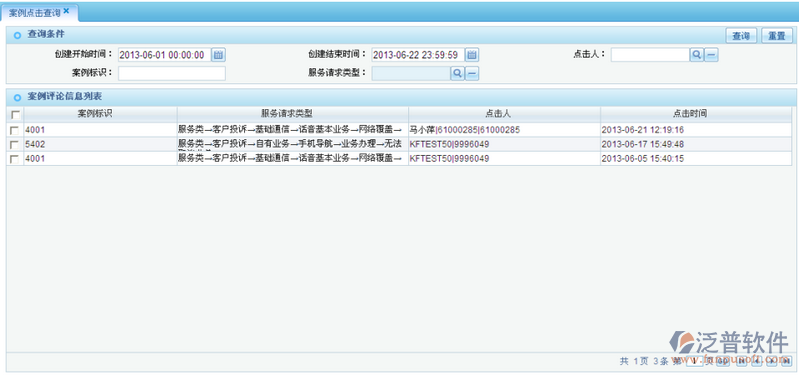799x375 pixels.
Task: Check the first 4001 row checkbox
Action: coord(14,130)
